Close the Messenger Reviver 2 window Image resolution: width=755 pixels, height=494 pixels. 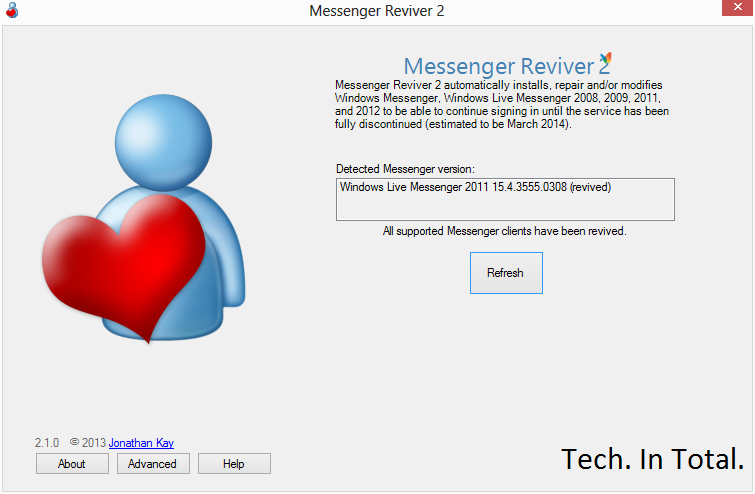point(737,8)
